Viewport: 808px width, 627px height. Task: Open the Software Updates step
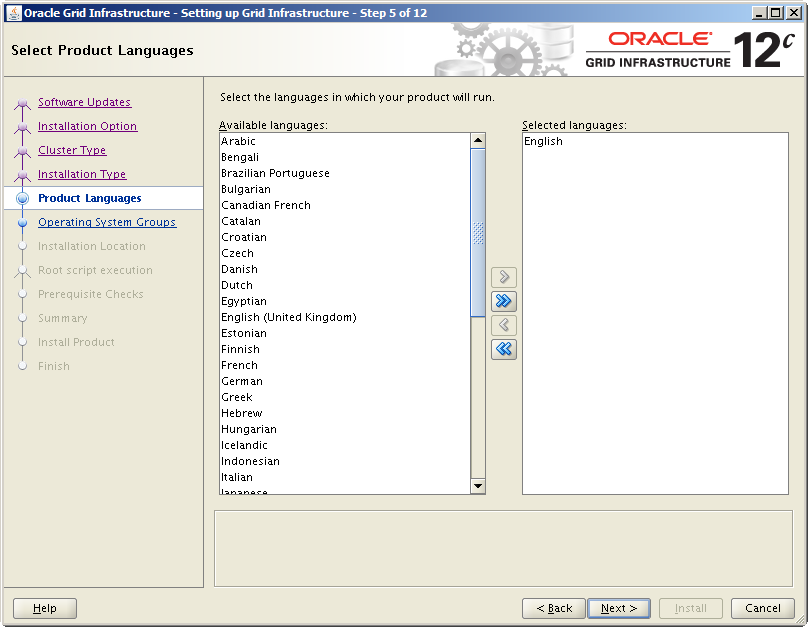[x=84, y=102]
